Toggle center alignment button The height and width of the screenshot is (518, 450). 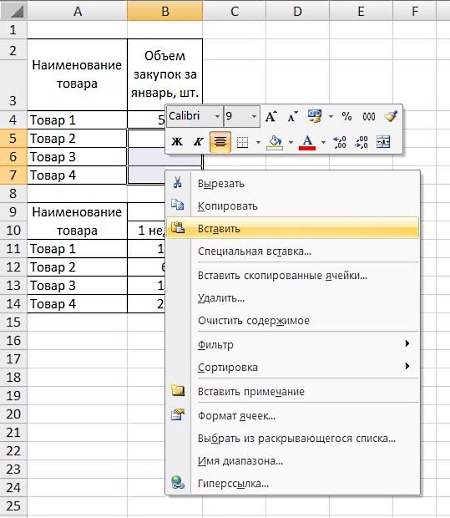click(x=220, y=142)
